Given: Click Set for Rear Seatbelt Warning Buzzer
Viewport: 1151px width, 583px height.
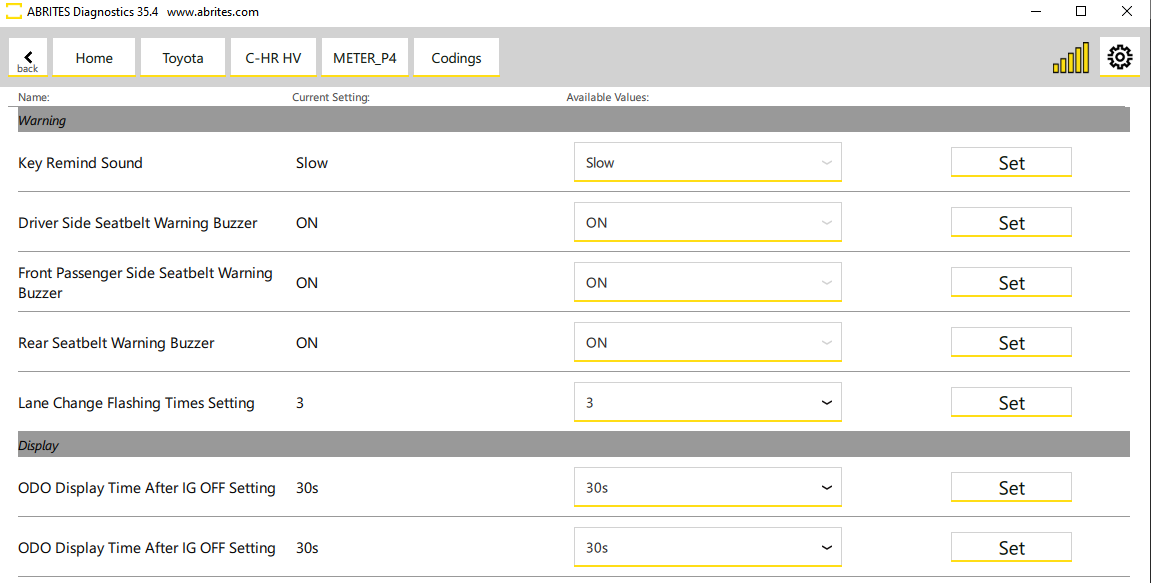Looking at the screenshot, I should [x=1011, y=343].
